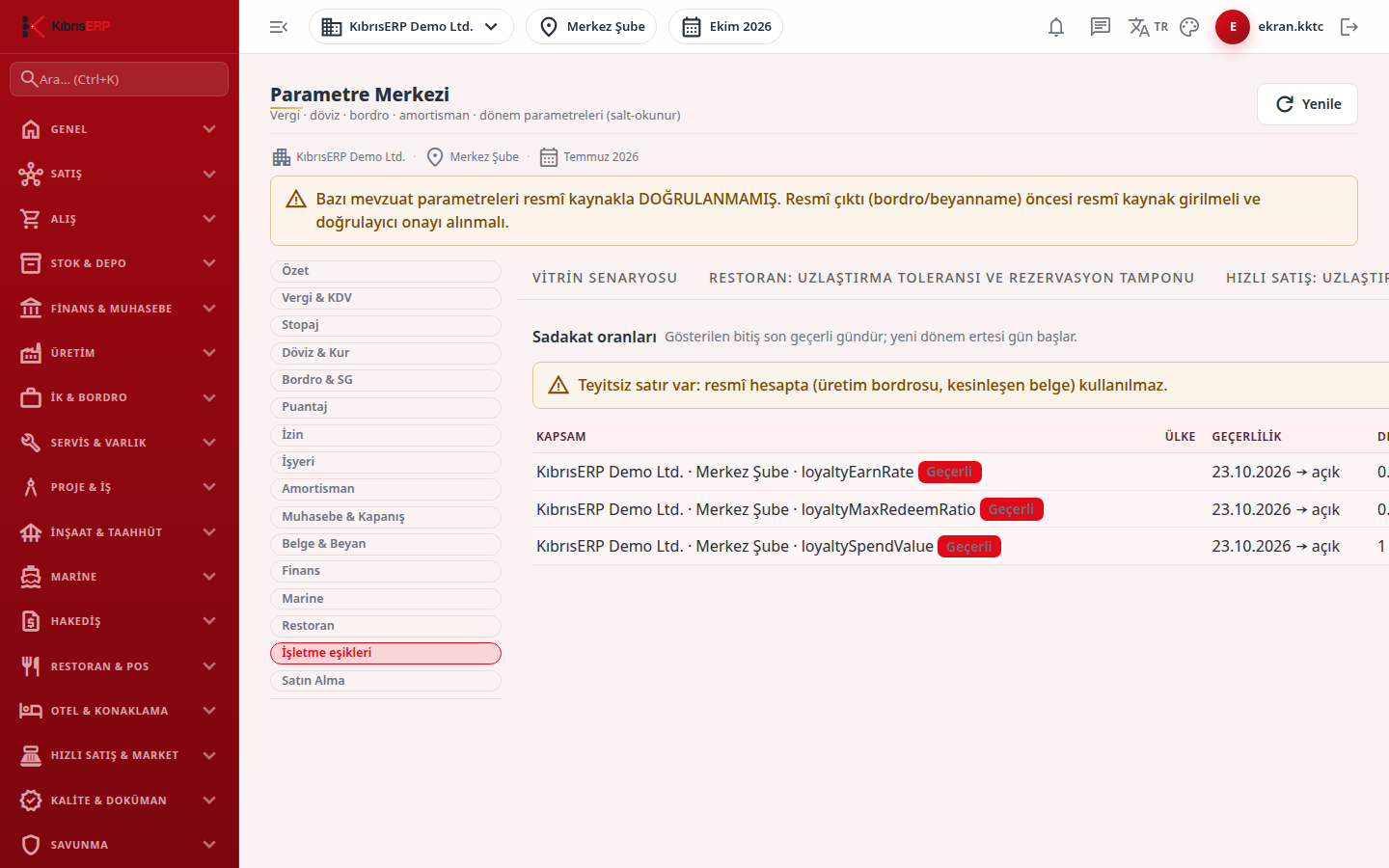Open the Ekim 2026 period selector

[725, 27]
